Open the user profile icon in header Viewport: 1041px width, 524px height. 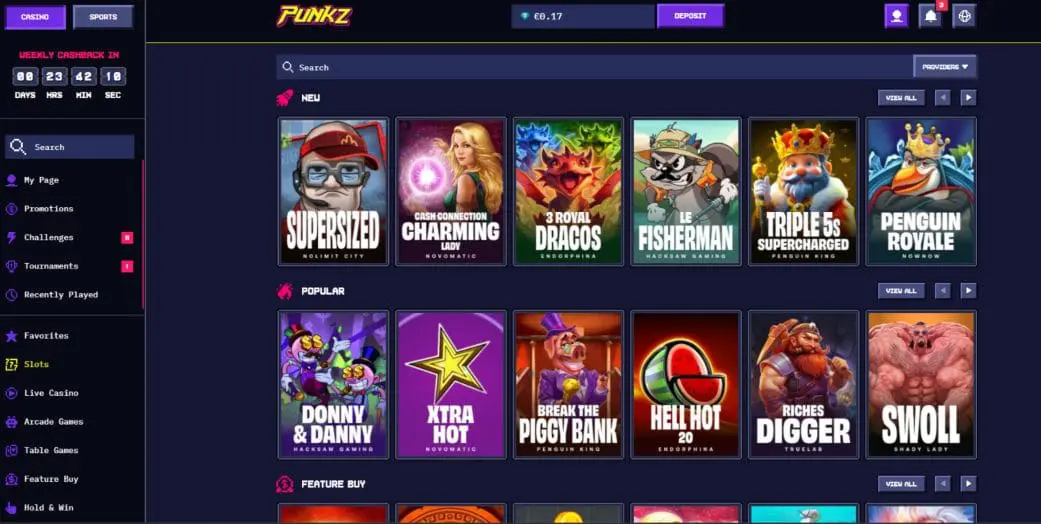[x=896, y=16]
